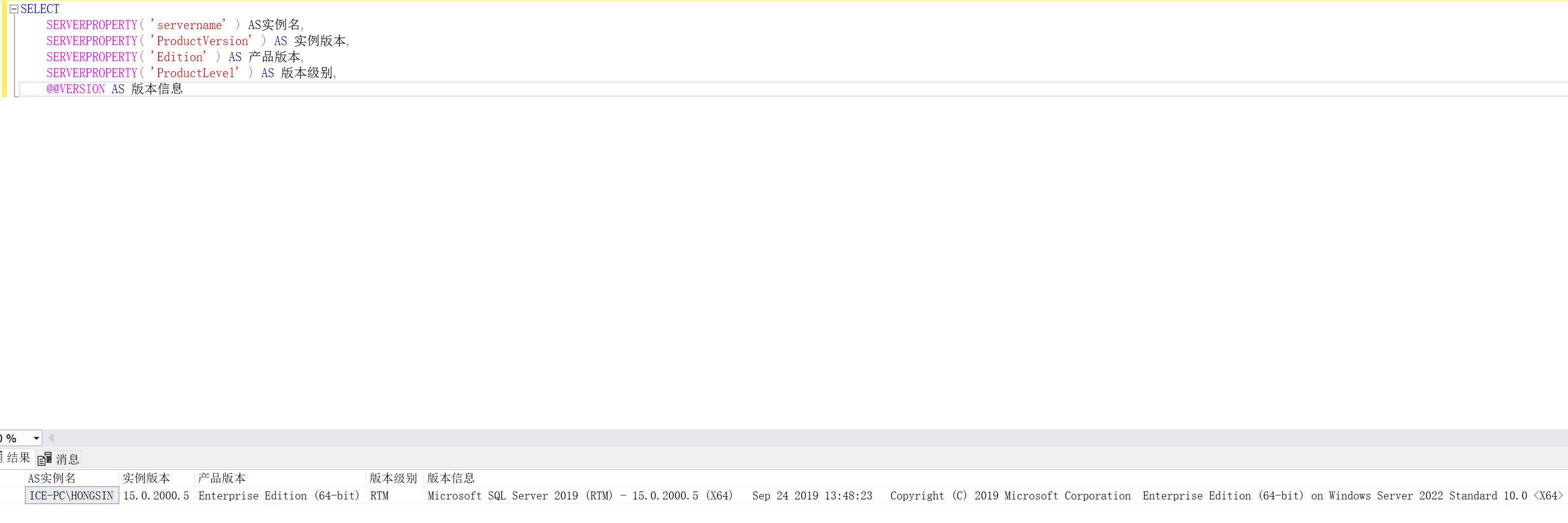Switch to the 结果 results tab

point(17,458)
